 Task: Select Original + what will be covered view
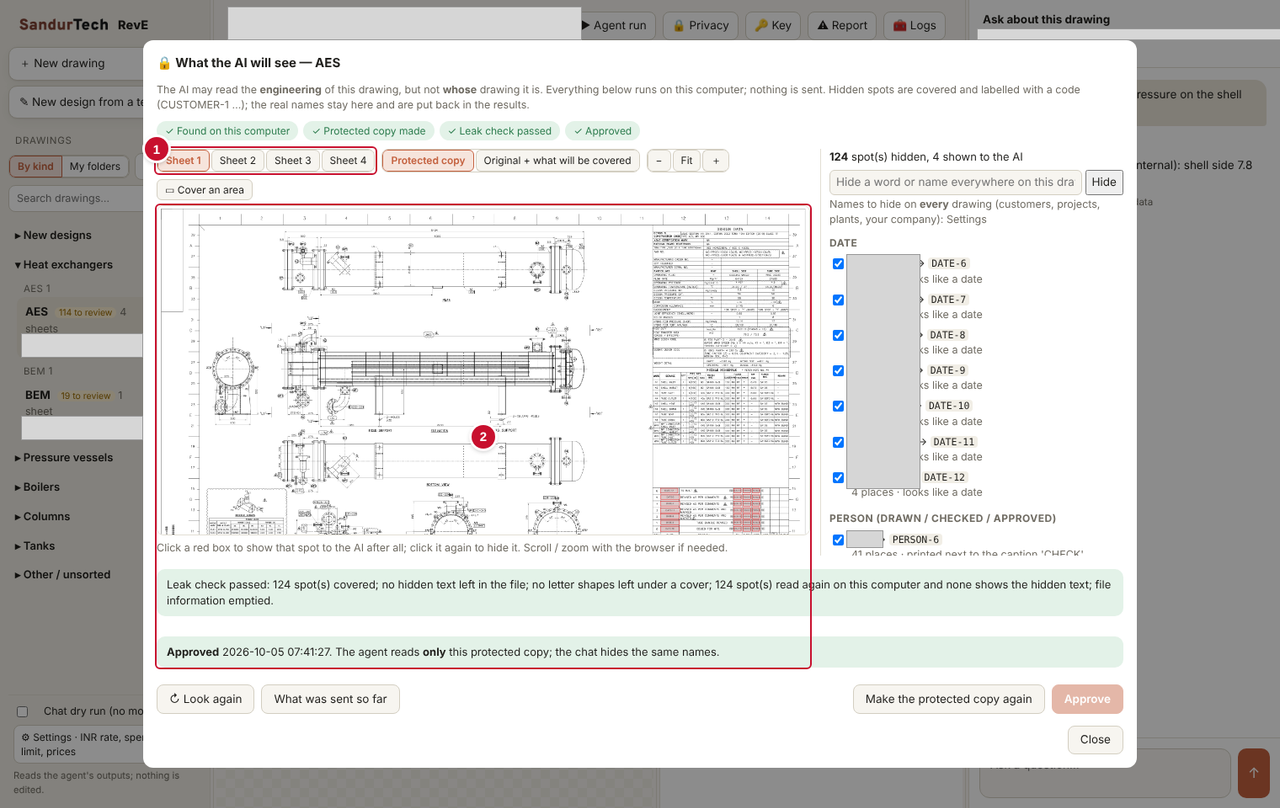click(x=557, y=160)
